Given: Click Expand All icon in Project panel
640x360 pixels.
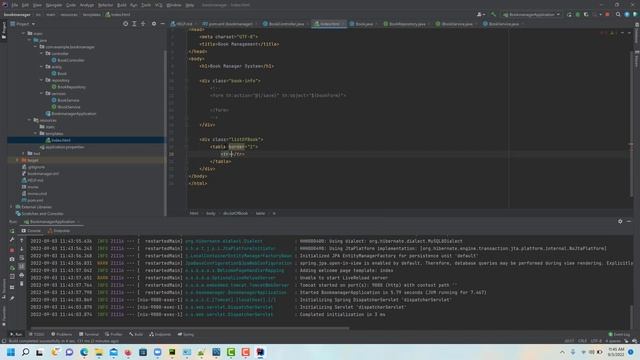Looking at the screenshot, I should [x=134, y=24].
